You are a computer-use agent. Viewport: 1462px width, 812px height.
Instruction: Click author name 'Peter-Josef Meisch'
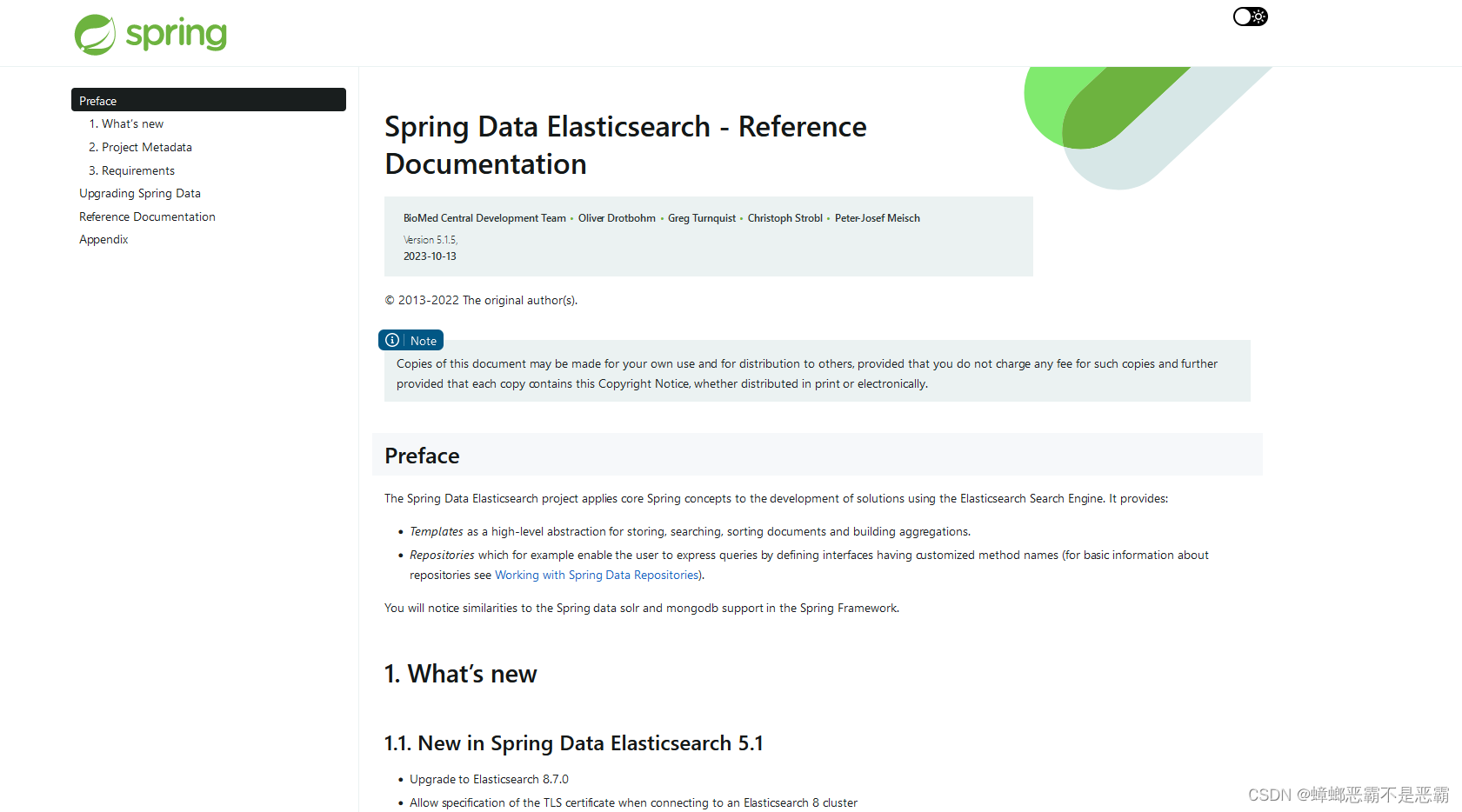click(878, 218)
